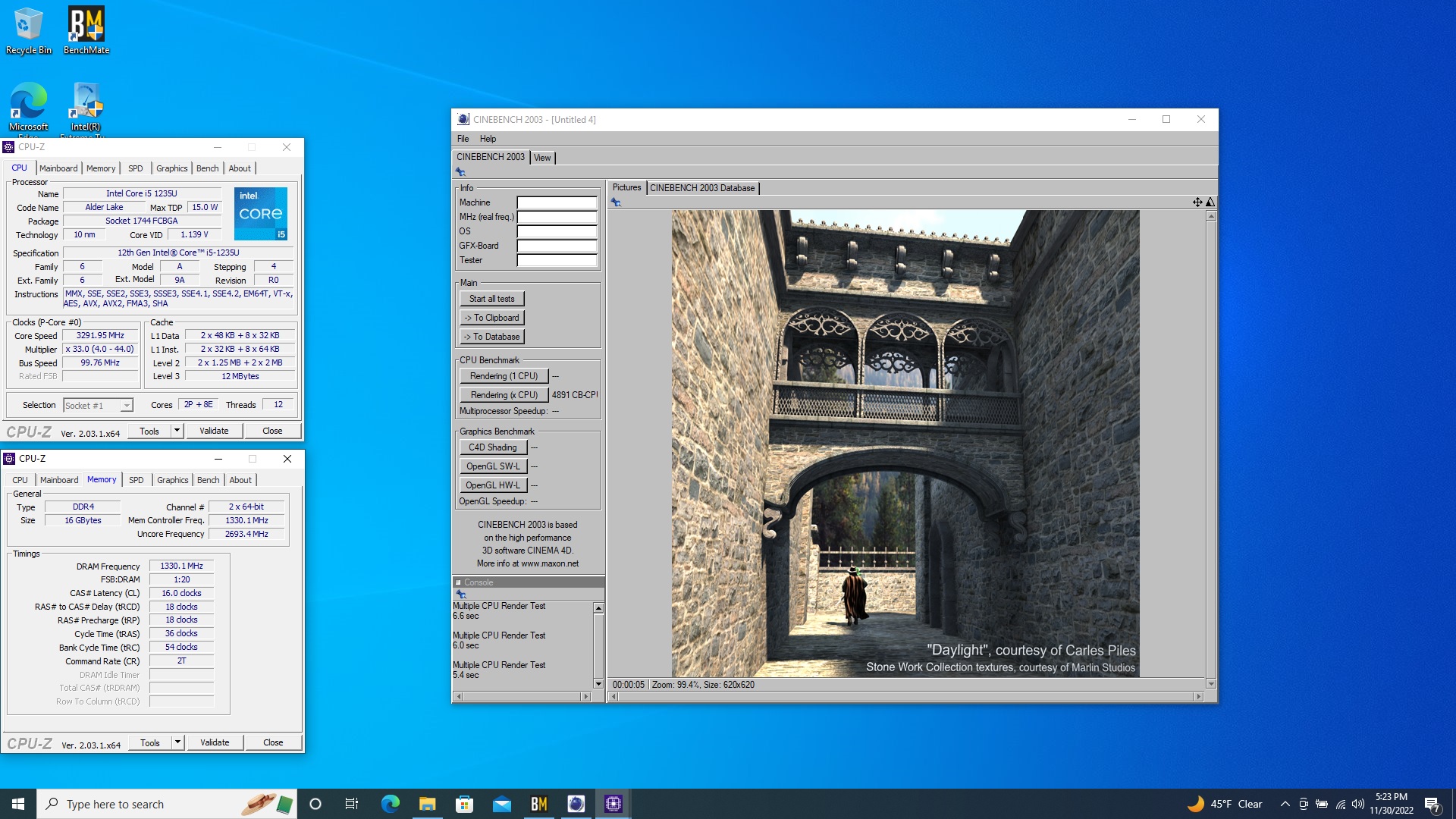This screenshot has height=819, width=1456.
Task: Switch to BenchMate in the taskbar
Action: pyautogui.click(x=538, y=804)
